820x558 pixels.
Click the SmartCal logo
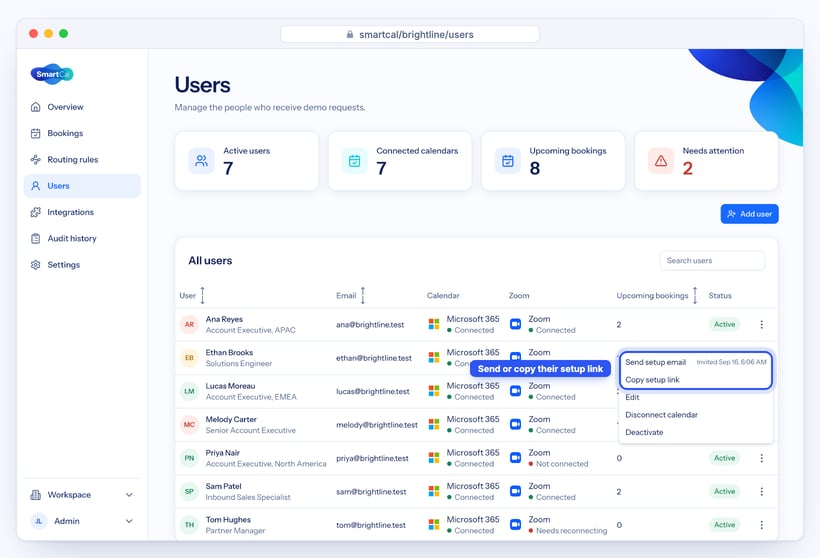coord(52,74)
